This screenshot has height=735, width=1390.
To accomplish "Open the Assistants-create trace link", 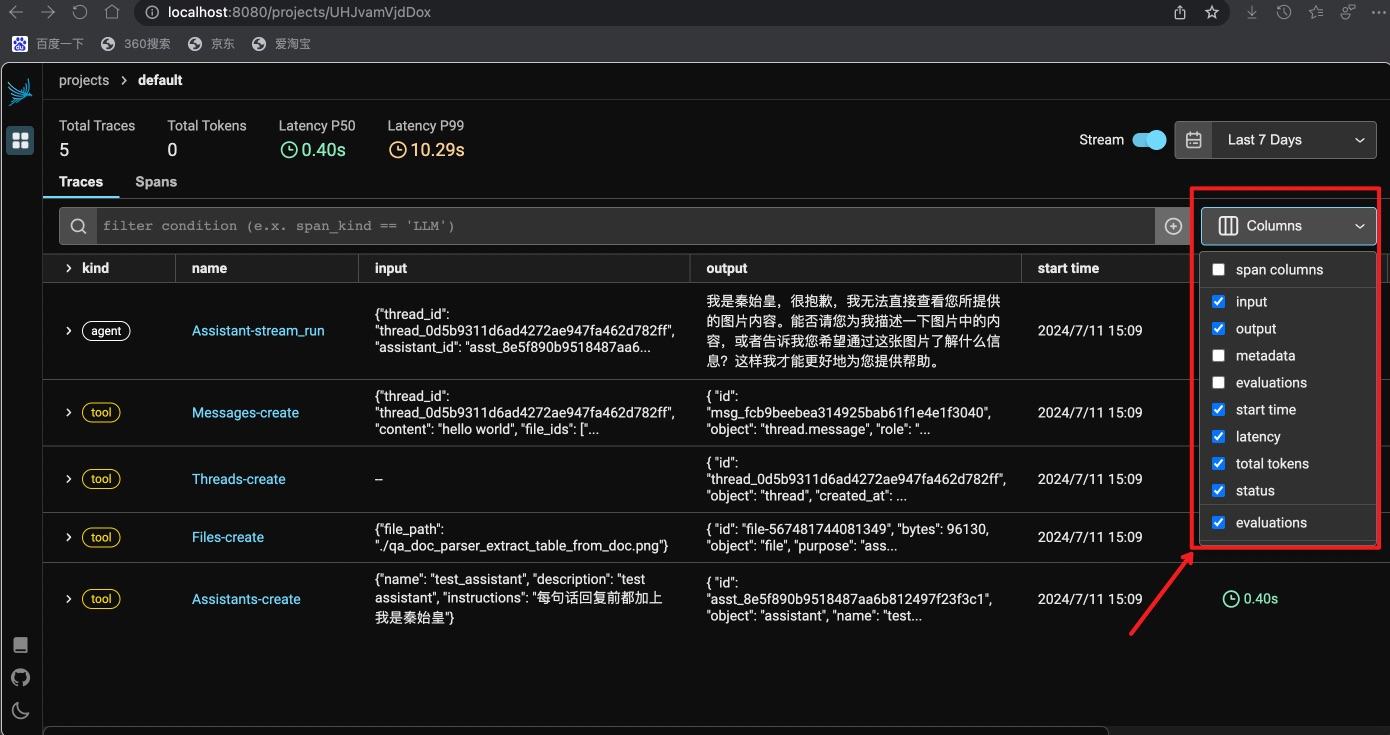I will tap(246, 599).
